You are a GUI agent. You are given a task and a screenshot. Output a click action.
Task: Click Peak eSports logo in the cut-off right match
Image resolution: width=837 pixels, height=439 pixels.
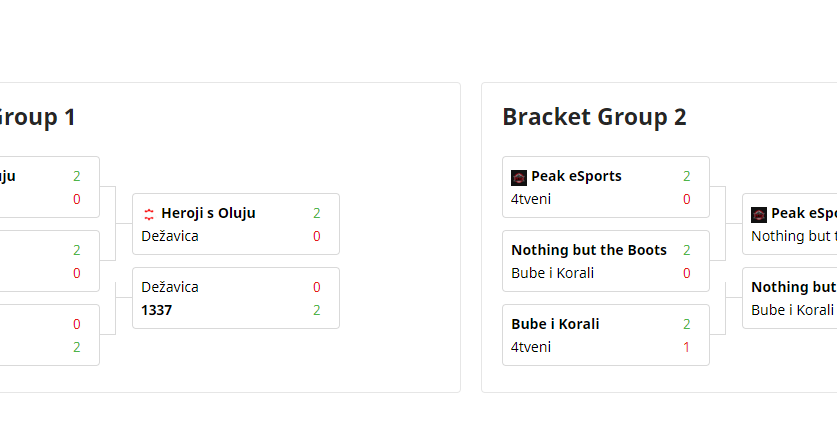point(759,214)
